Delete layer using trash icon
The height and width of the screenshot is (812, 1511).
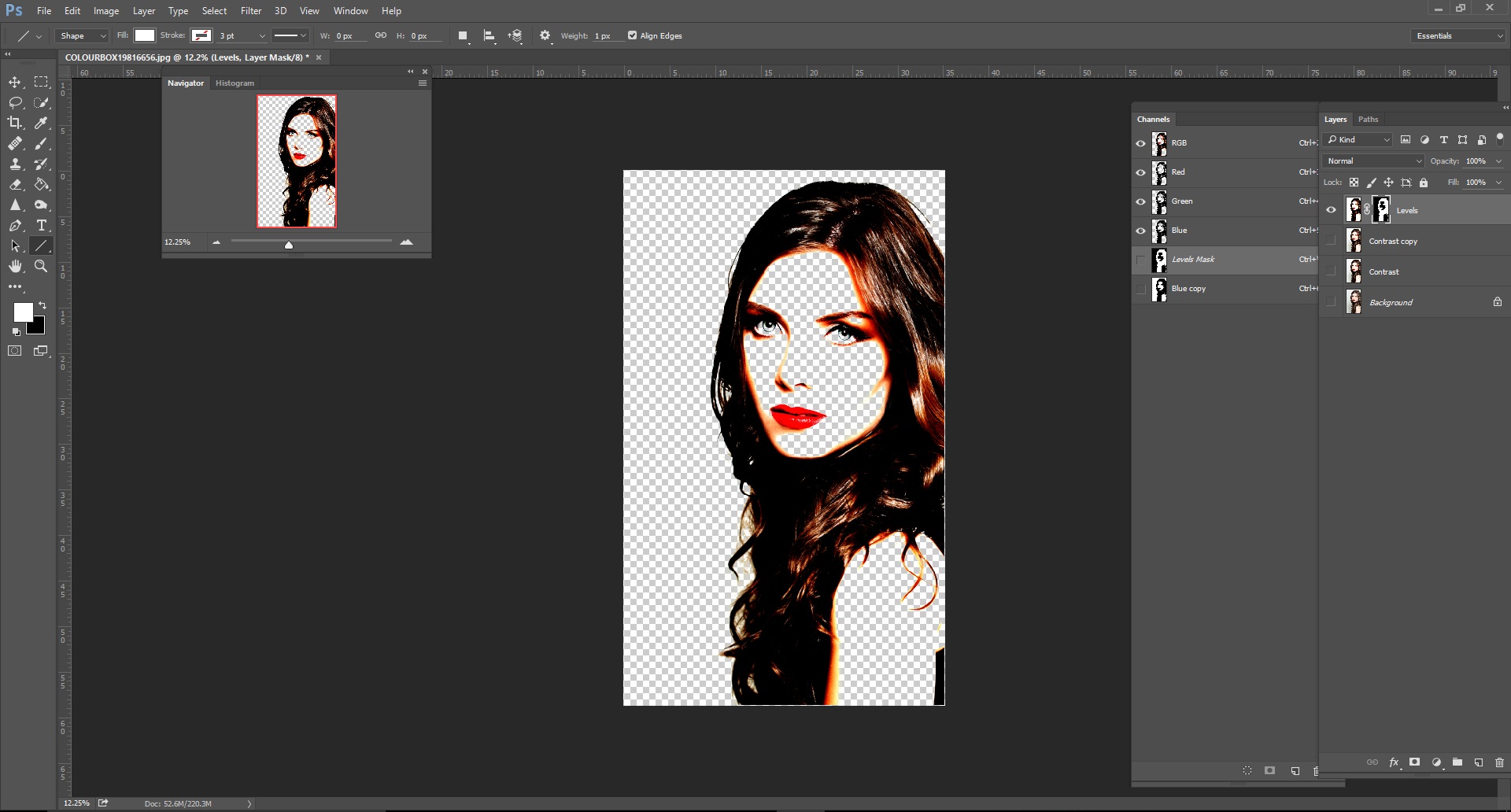pyautogui.click(x=1499, y=762)
